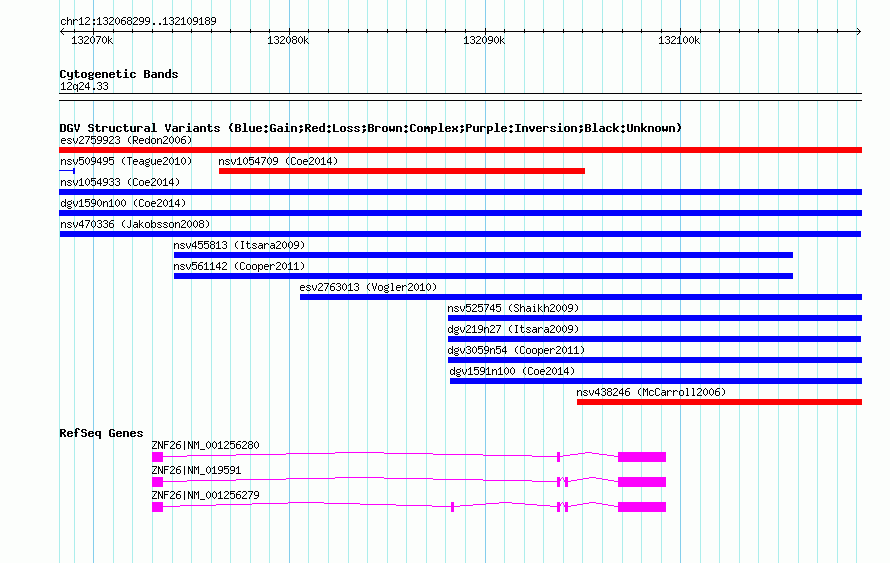
Task: Click the esv2763013 blue gain bar
Action: click(x=581, y=297)
